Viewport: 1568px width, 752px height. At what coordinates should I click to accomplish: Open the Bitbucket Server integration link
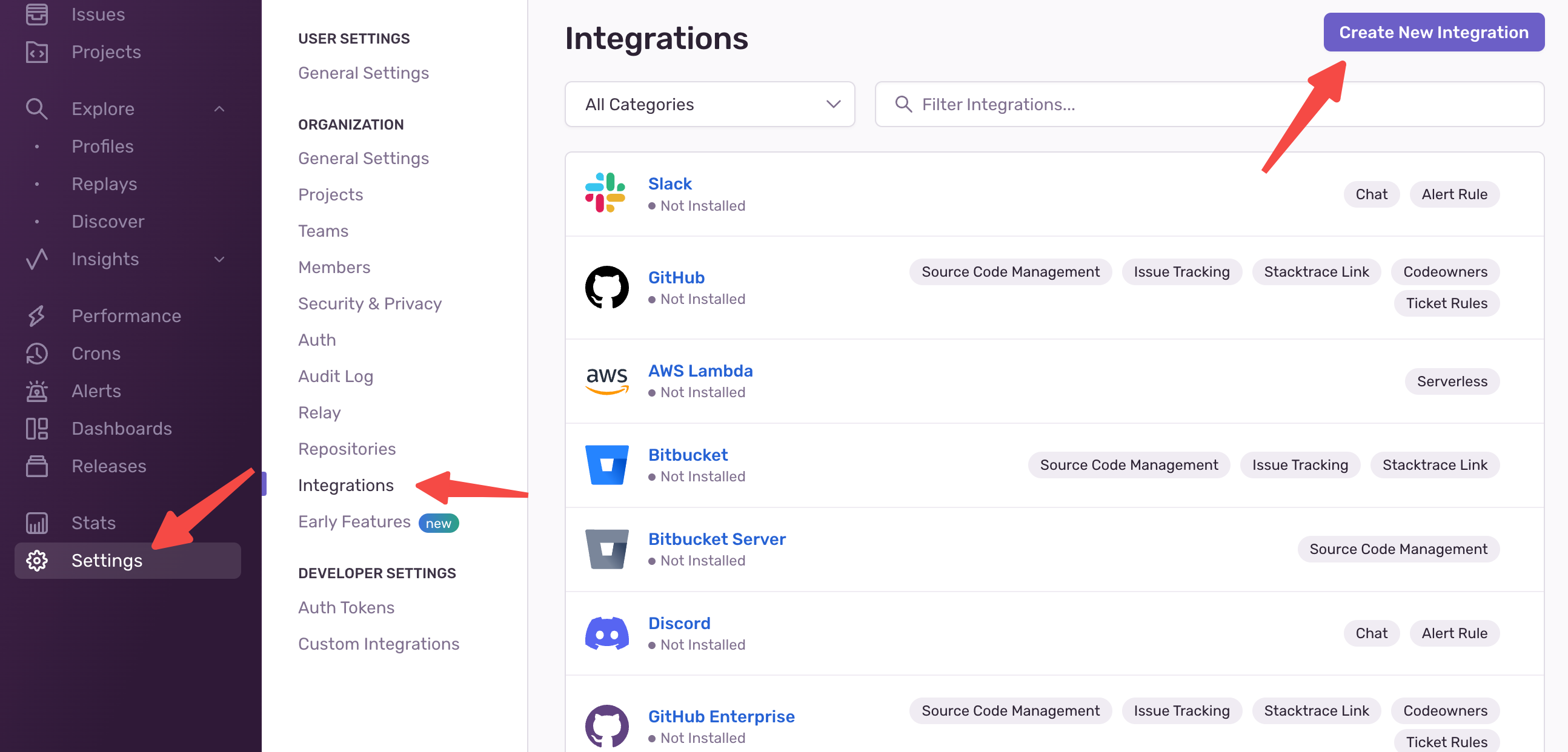coord(716,539)
